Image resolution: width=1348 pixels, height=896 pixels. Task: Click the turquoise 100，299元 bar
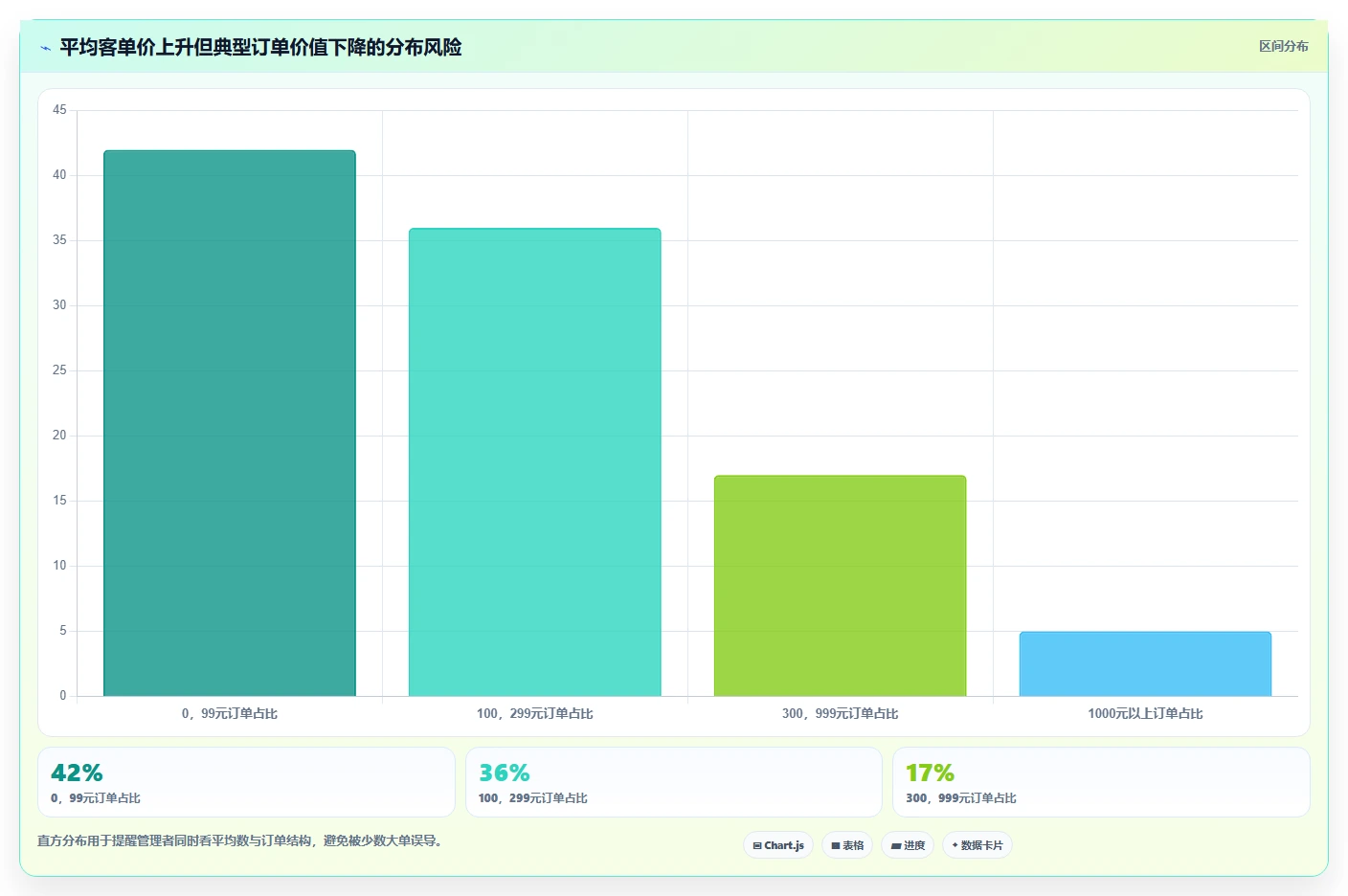click(534, 462)
